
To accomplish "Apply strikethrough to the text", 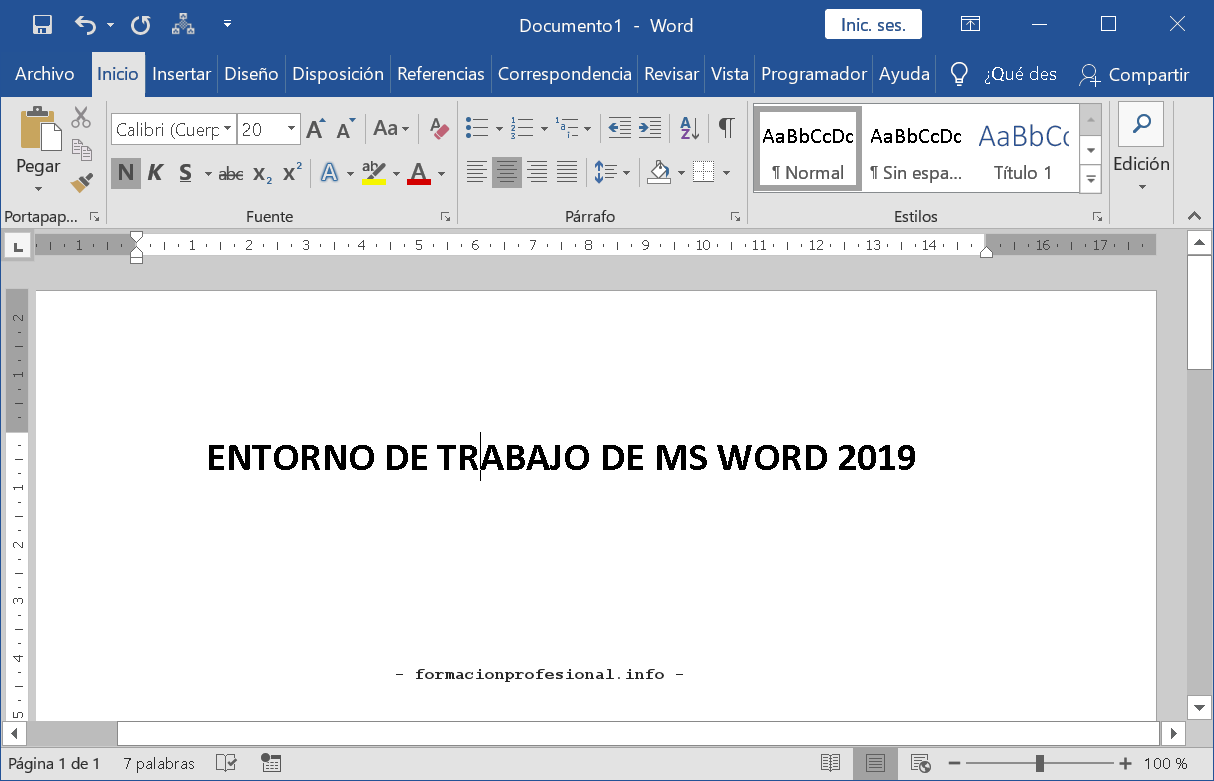I will (x=230, y=173).
